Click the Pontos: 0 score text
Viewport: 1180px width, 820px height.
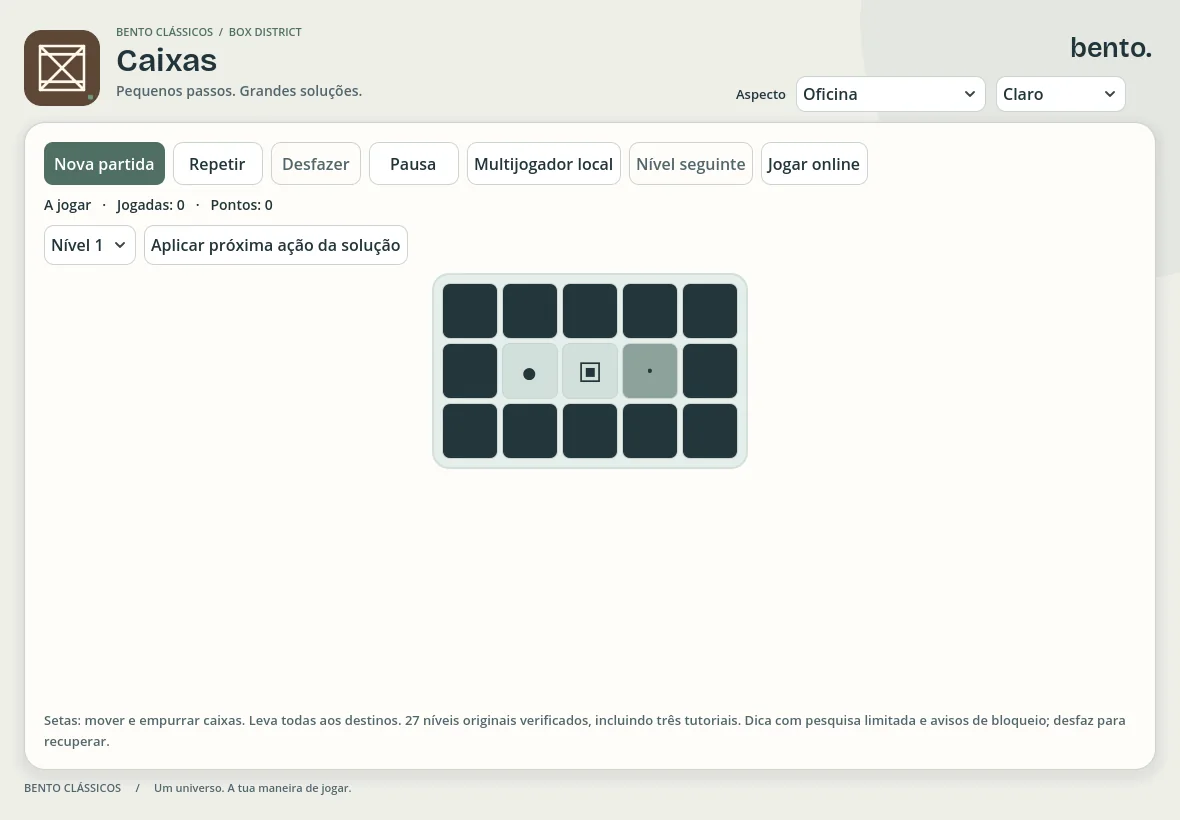tap(242, 205)
